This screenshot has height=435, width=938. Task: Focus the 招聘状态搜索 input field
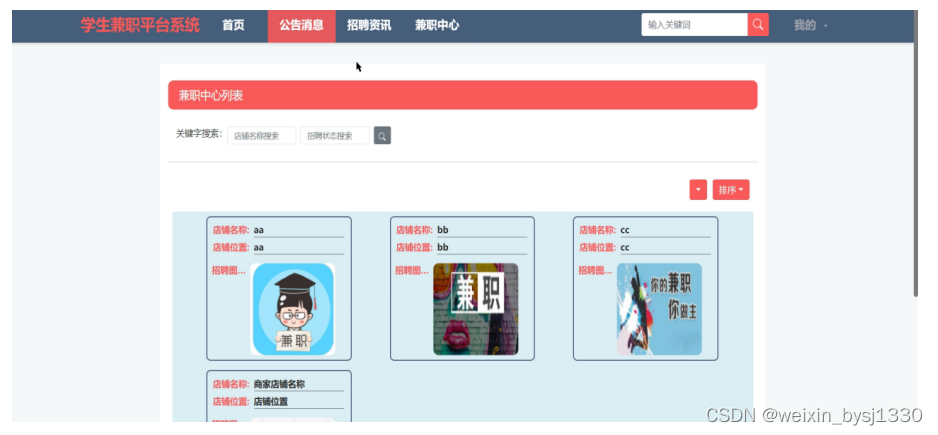click(x=335, y=135)
